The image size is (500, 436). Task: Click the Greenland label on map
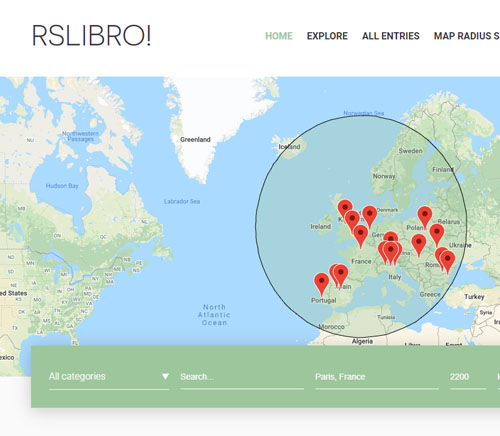(195, 139)
